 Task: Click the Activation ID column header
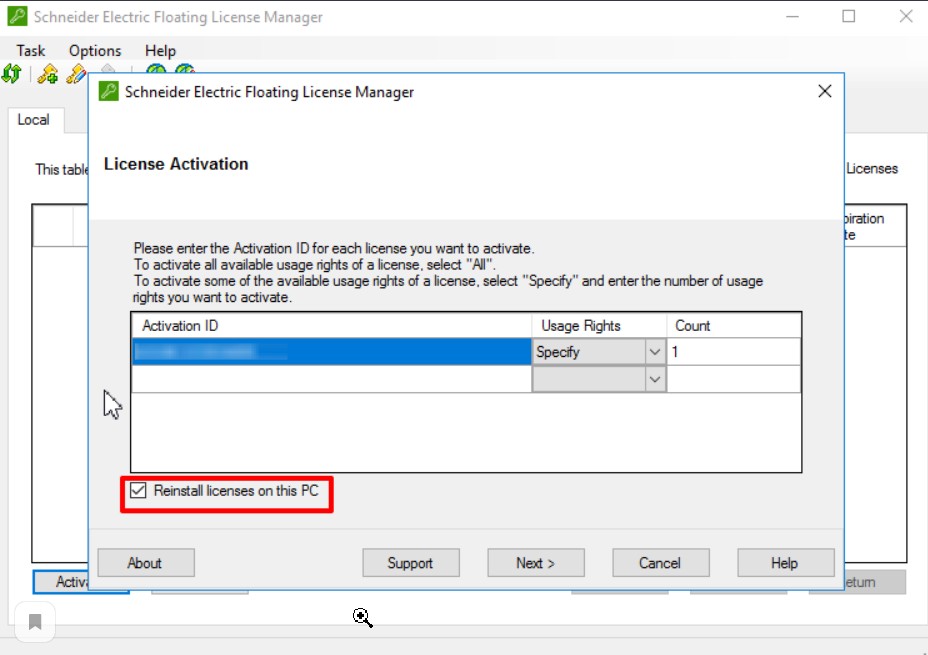click(x=331, y=325)
